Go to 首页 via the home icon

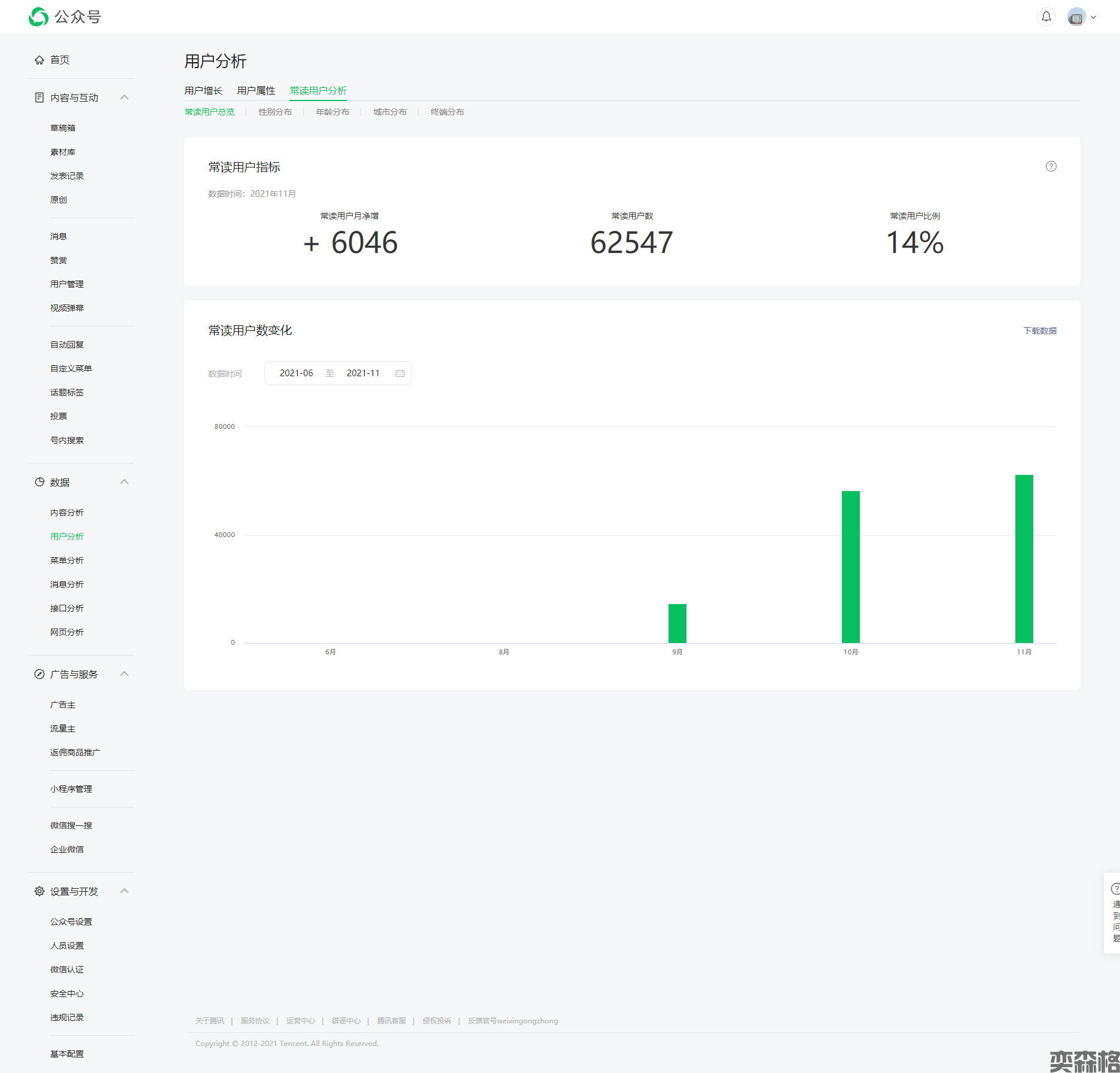pyautogui.click(x=39, y=60)
